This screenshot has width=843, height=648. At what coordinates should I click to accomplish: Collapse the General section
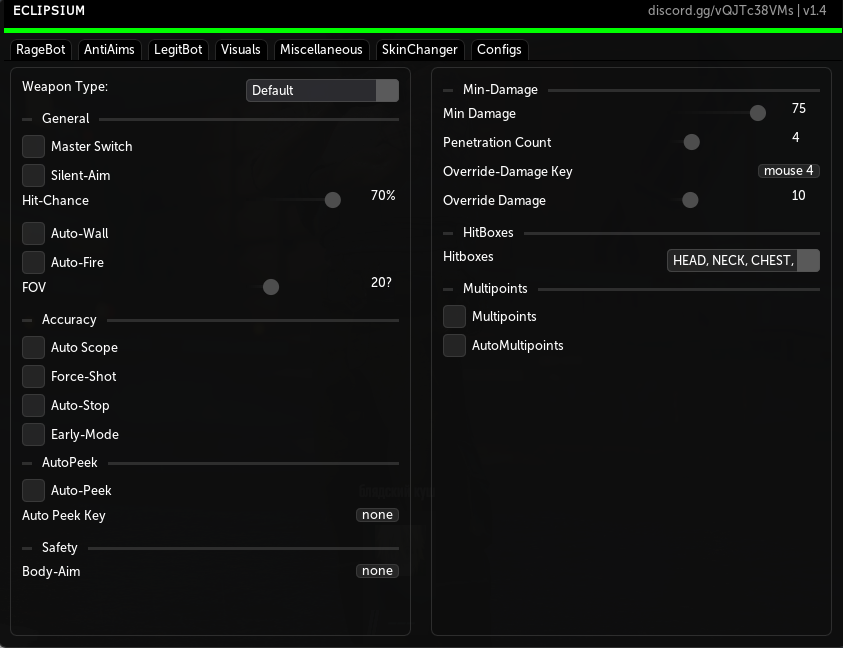[29, 118]
